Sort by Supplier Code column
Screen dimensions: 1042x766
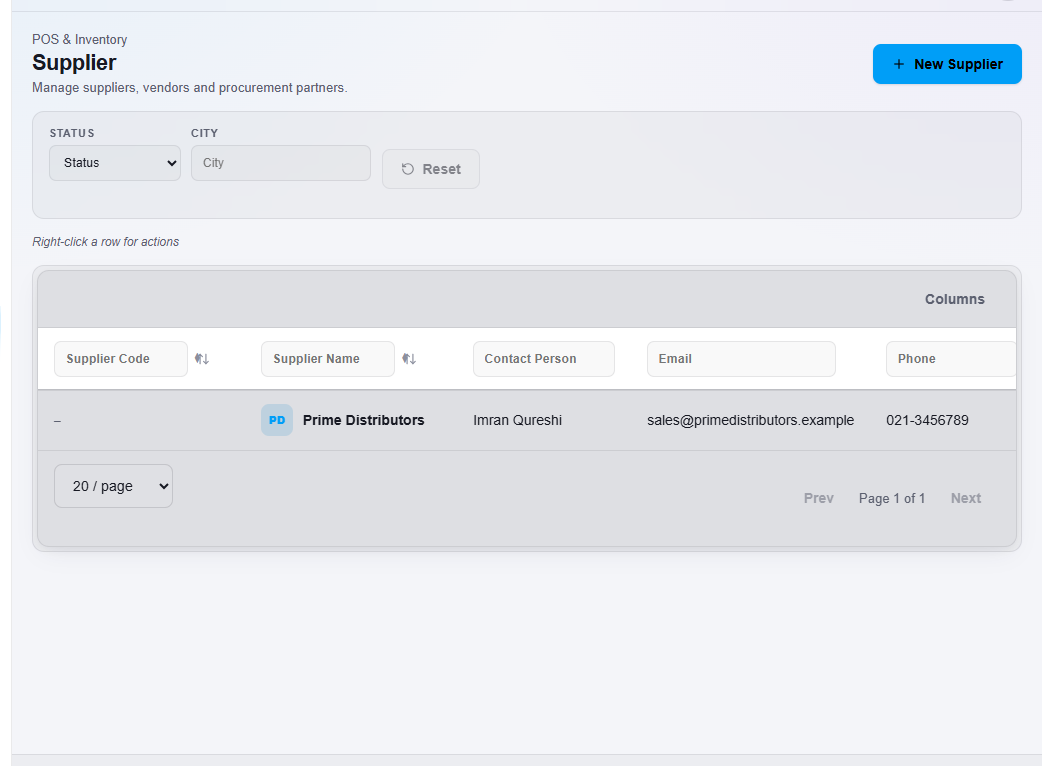[202, 359]
